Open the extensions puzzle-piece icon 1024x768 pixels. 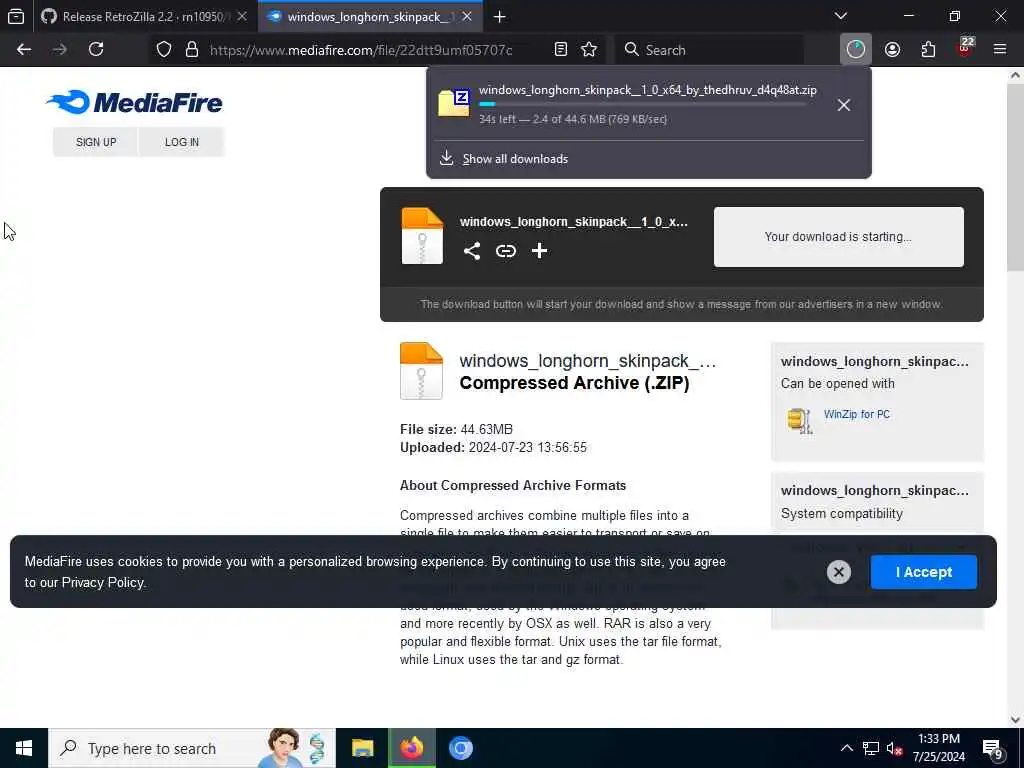(x=928, y=50)
